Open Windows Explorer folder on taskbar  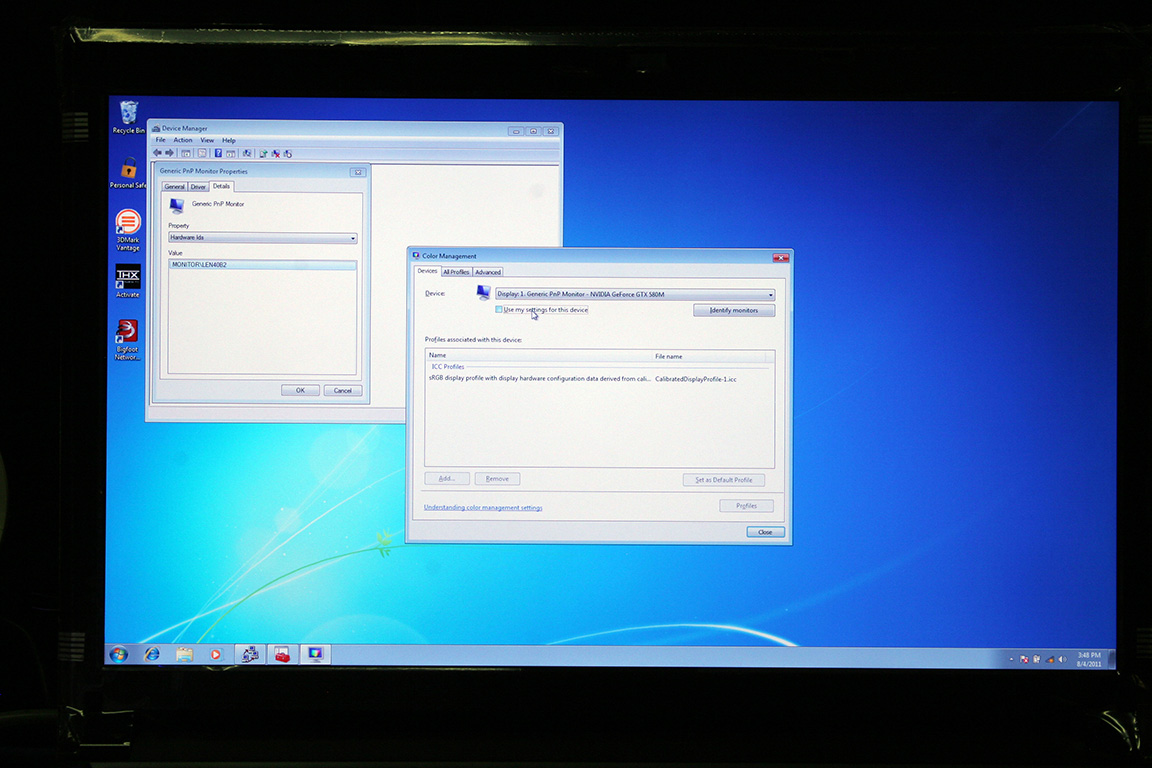184,653
